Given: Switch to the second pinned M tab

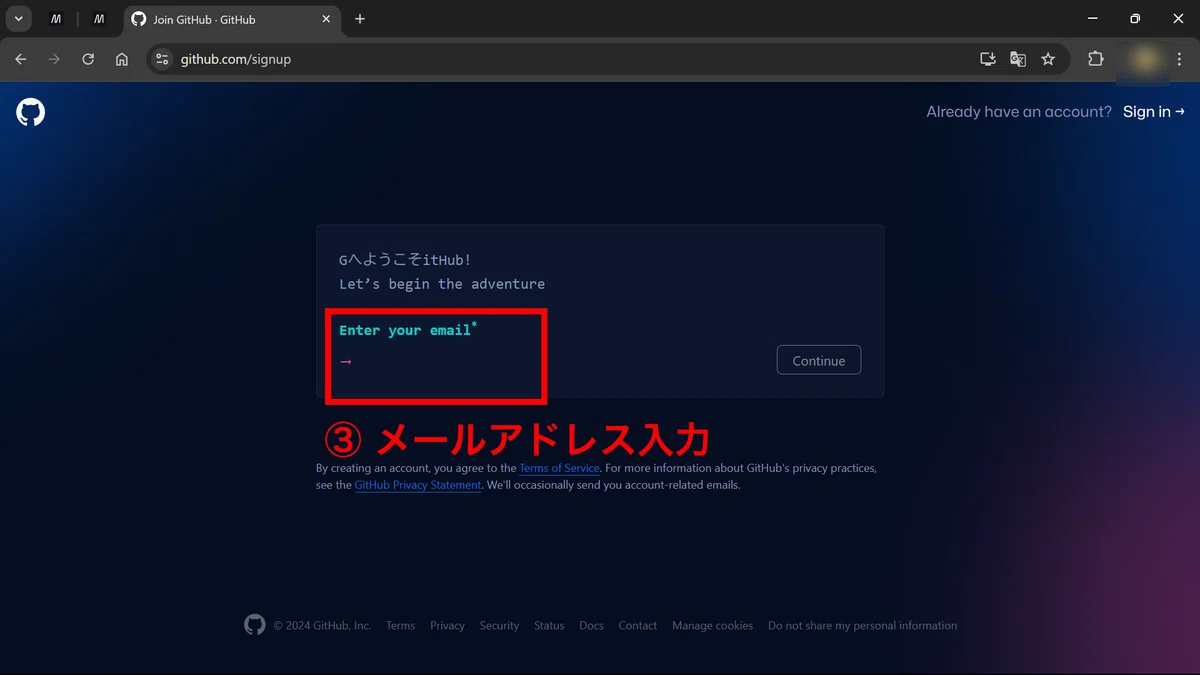Looking at the screenshot, I should (99, 19).
